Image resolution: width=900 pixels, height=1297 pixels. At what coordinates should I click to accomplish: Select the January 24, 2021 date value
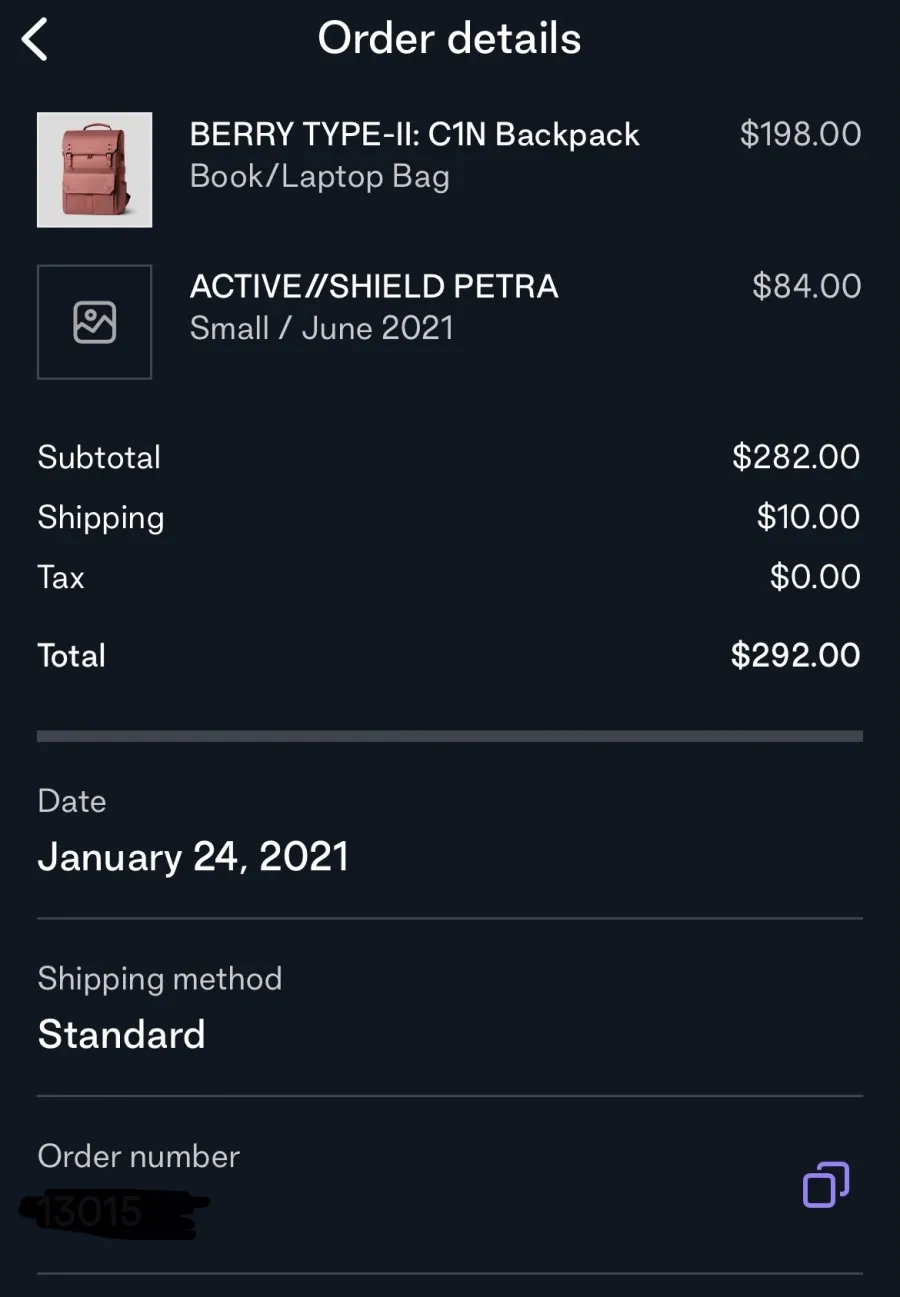coord(193,857)
